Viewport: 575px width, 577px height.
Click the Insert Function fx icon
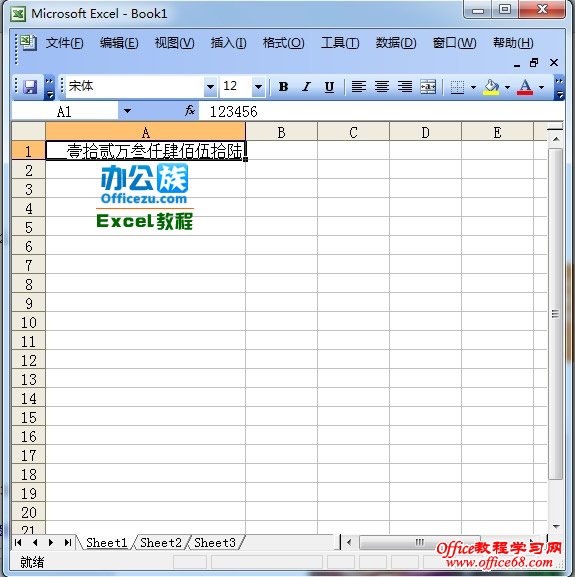190,110
